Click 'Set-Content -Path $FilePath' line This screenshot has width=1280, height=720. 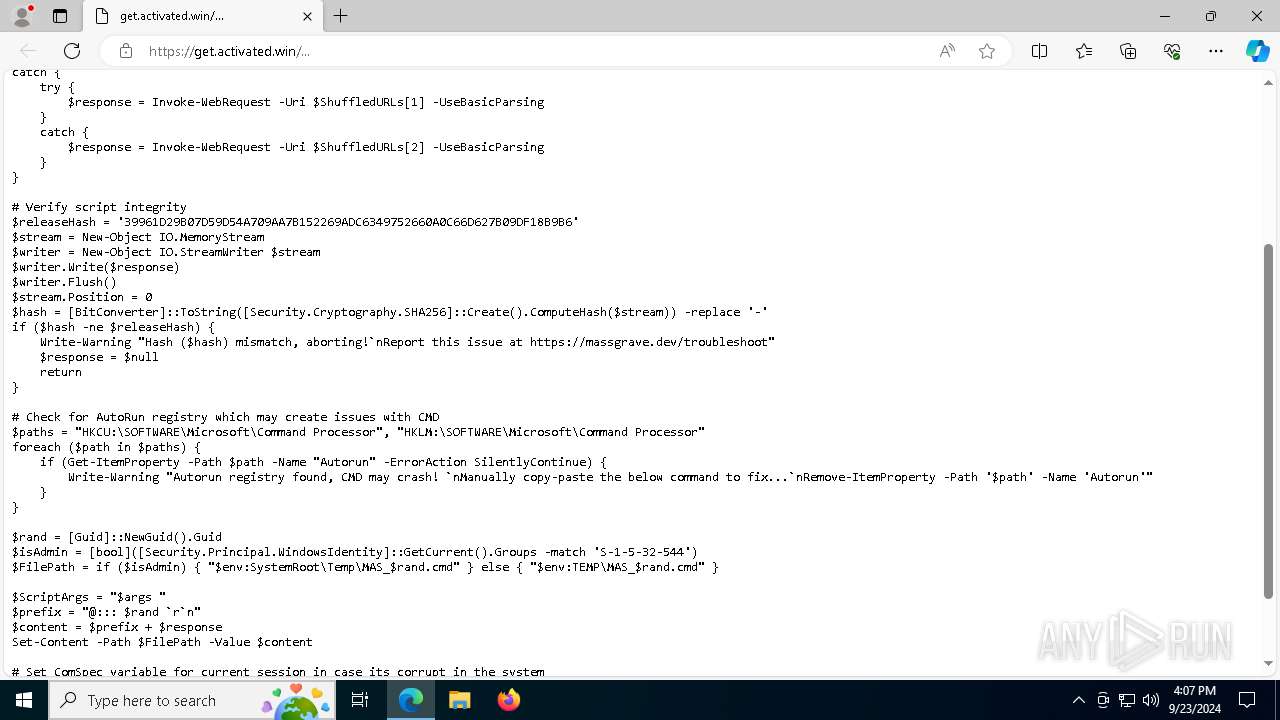pos(162,642)
